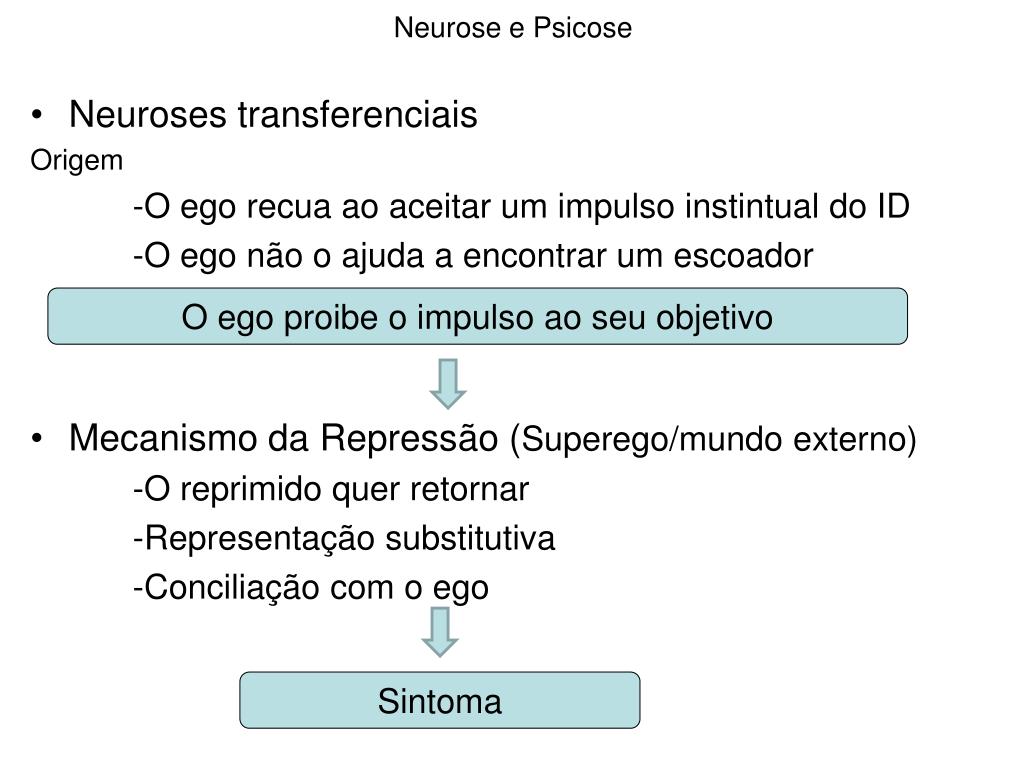Click the box O ego proibe o impulso

point(477,316)
